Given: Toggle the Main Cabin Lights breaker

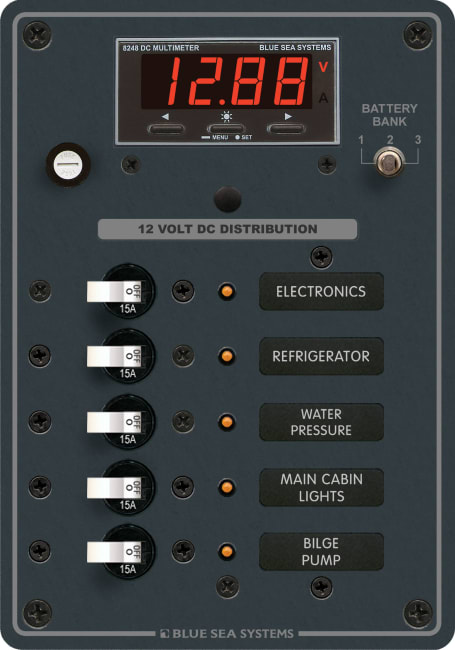Looking at the screenshot, I should (114, 488).
